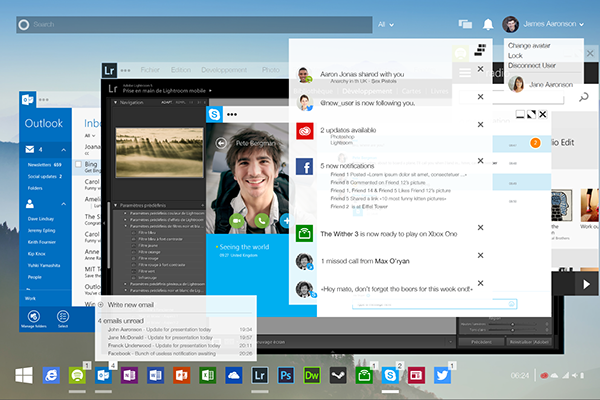This screenshot has width=600, height=400.
Task: Open the task view windows icon
Action: pos(465,24)
